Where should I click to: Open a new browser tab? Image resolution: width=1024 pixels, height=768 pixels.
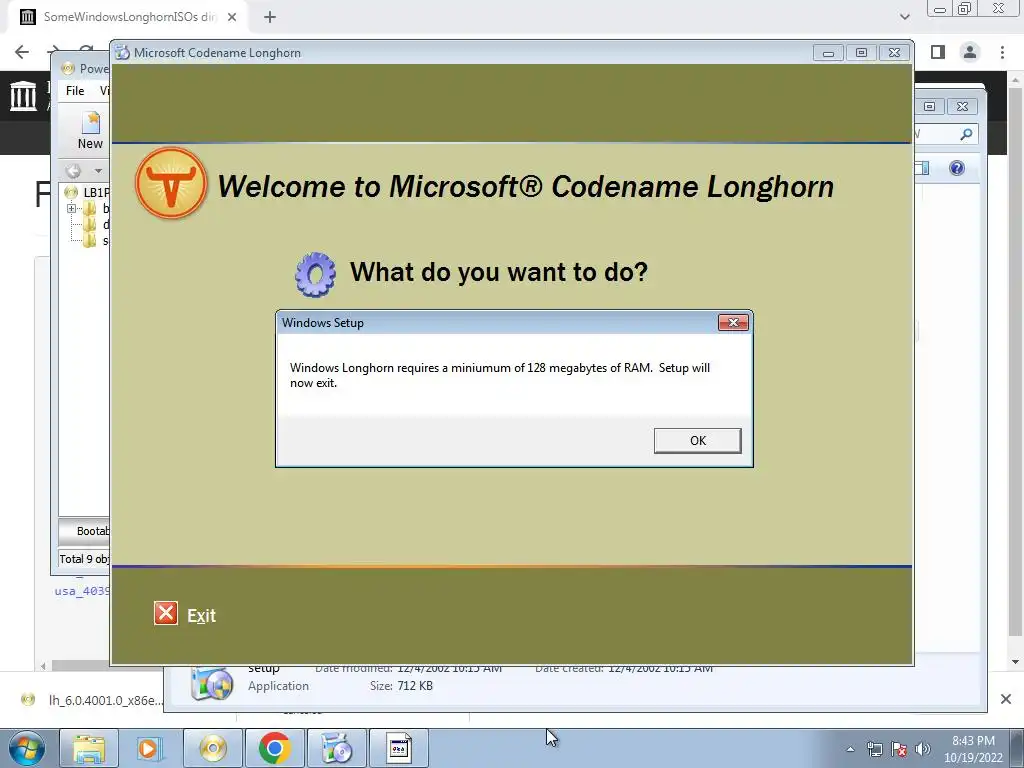pyautogui.click(x=270, y=17)
